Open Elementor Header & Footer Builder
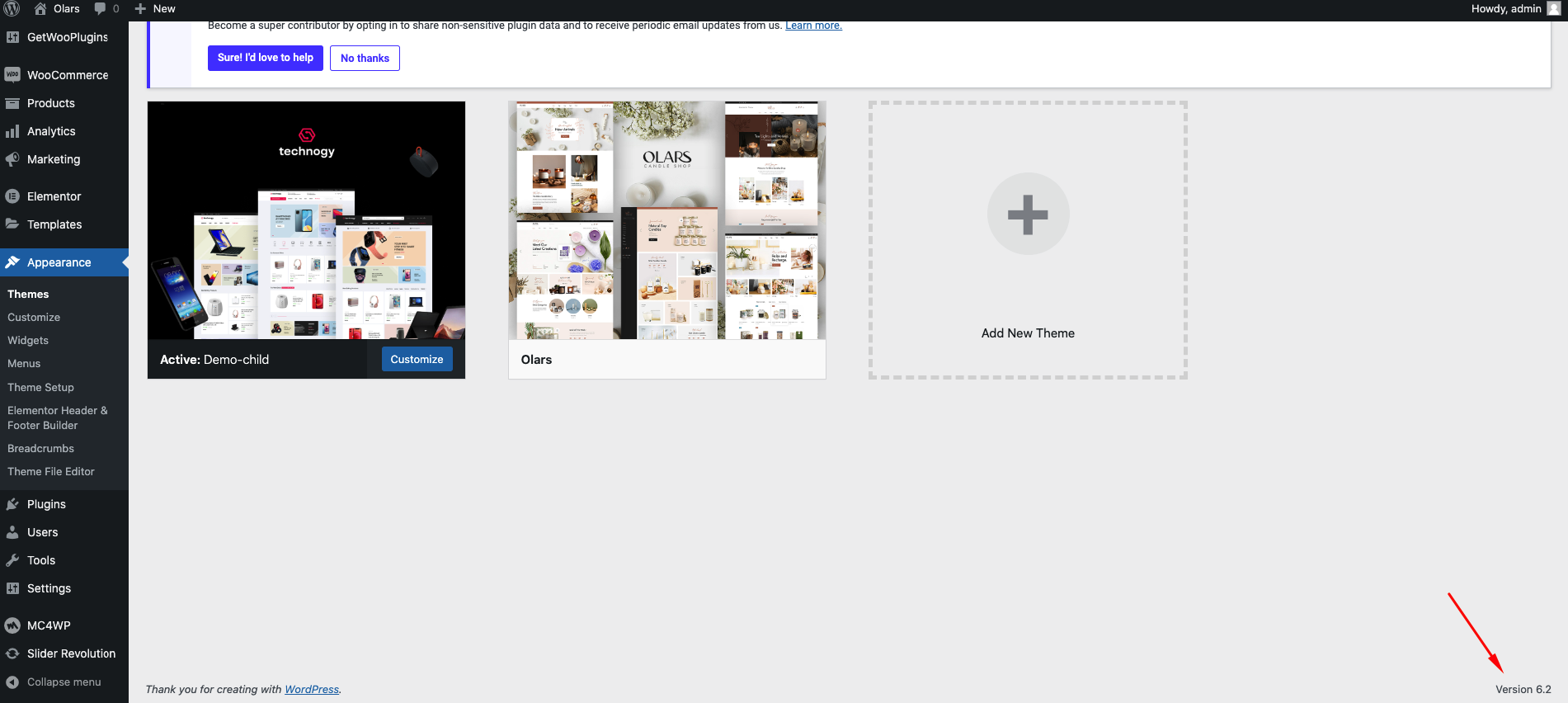1568x703 pixels. 58,418
